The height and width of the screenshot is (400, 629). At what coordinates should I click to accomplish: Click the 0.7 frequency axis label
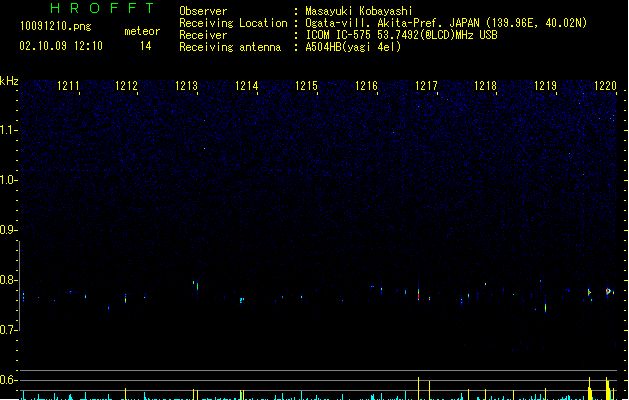pyautogui.click(x=8, y=330)
